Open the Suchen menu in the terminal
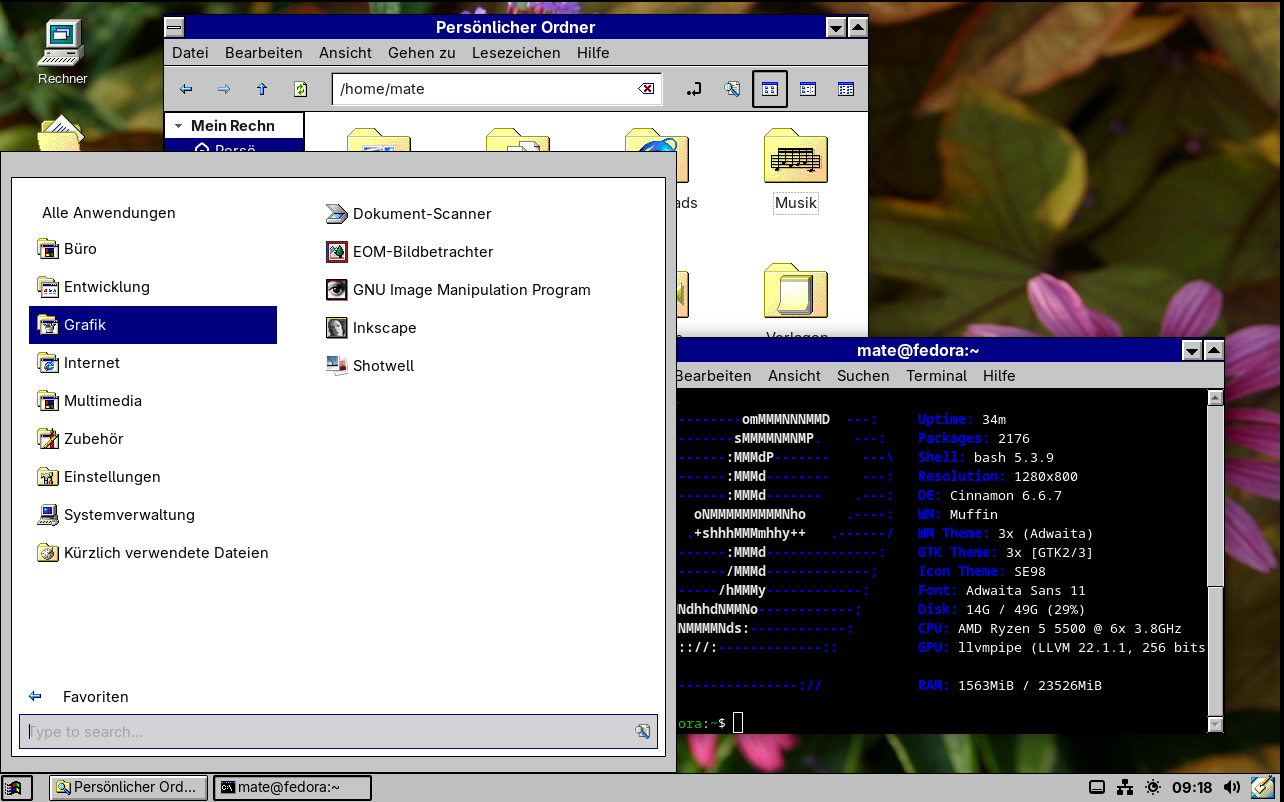Screen dimensions: 1284x802 tap(863, 376)
